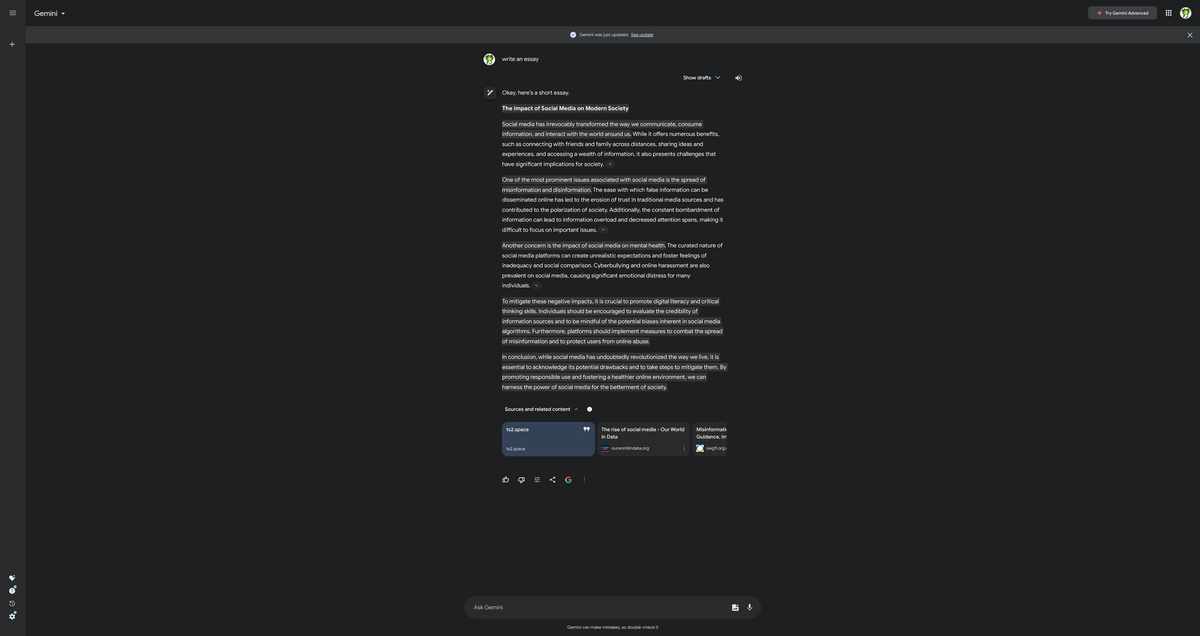Open the Gemini model selector dropdown
The image size is (1200, 636).
pos(50,13)
